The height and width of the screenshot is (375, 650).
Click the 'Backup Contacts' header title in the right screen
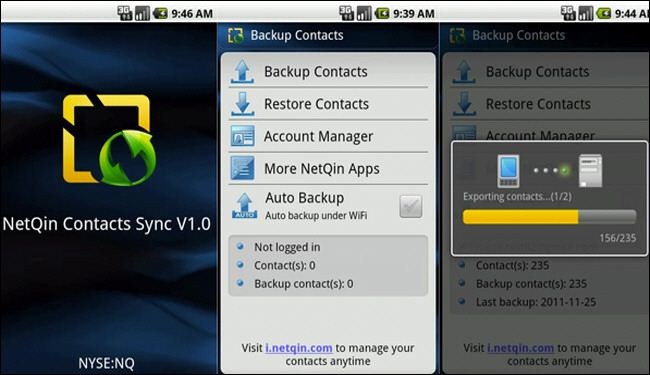519,35
